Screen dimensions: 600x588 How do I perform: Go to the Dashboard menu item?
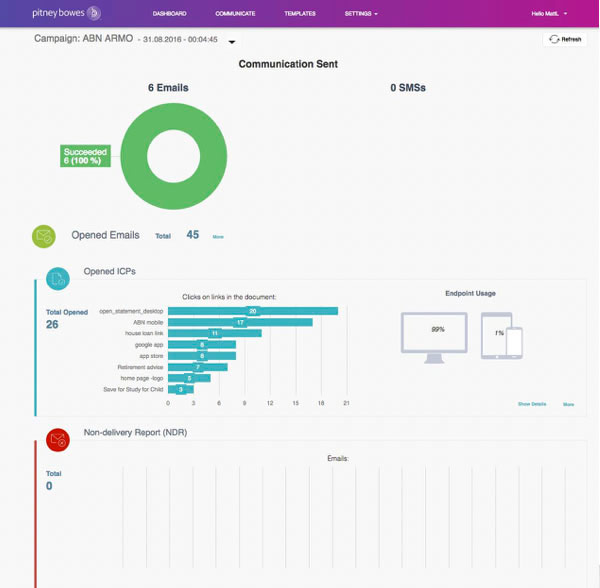pos(169,14)
